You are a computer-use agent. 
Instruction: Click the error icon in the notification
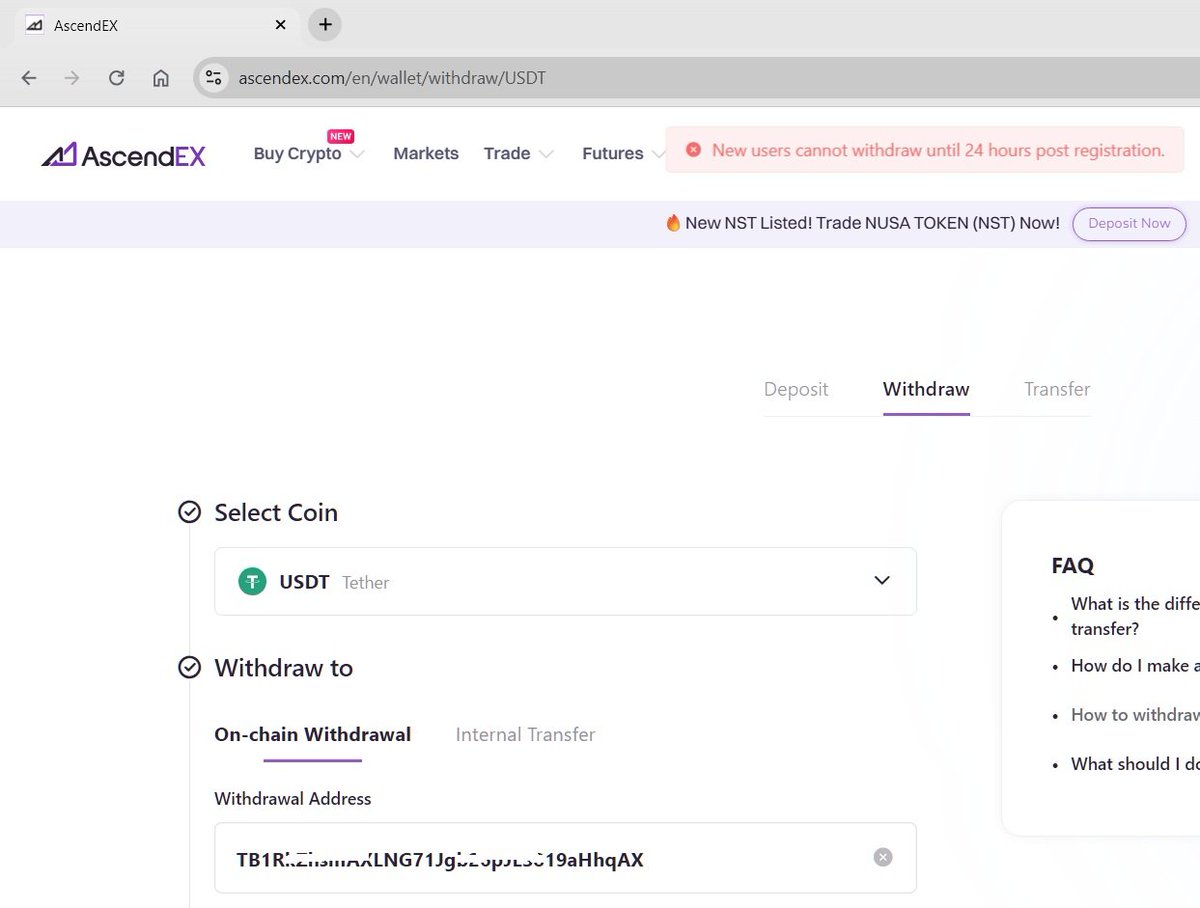point(693,150)
